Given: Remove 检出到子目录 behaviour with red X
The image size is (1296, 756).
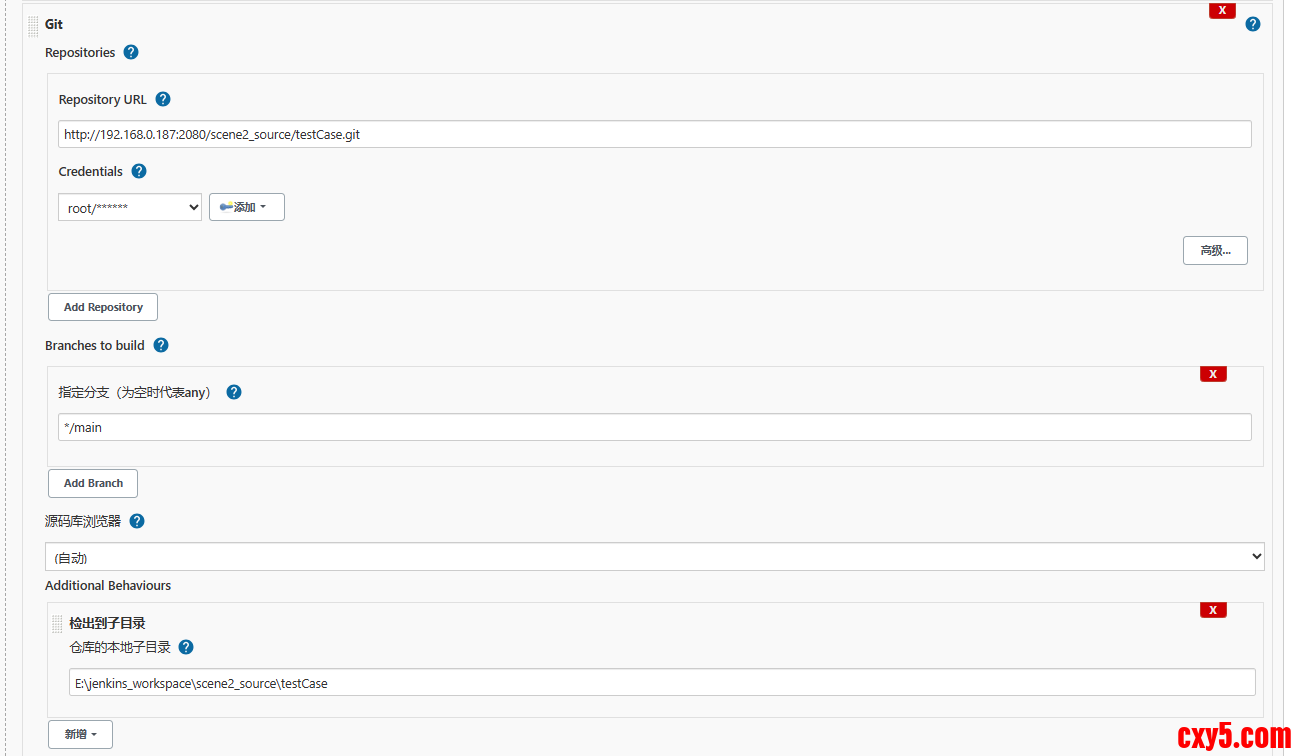Looking at the screenshot, I should (x=1213, y=610).
